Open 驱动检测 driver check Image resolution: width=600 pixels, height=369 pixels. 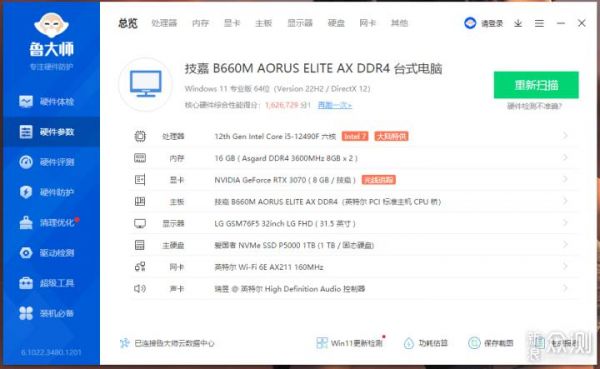point(47,253)
